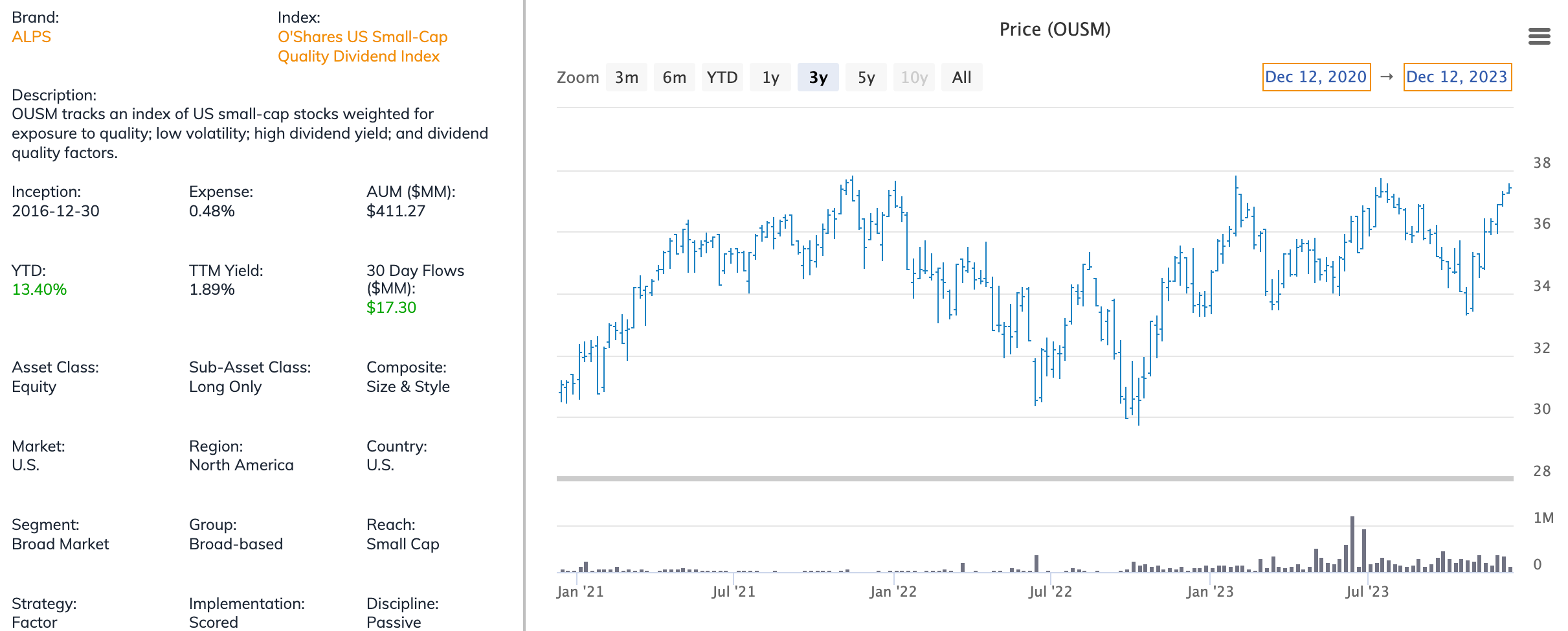Choose the 5y zoom option
Viewport: 1568px width, 631px height.
click(866, 78)
